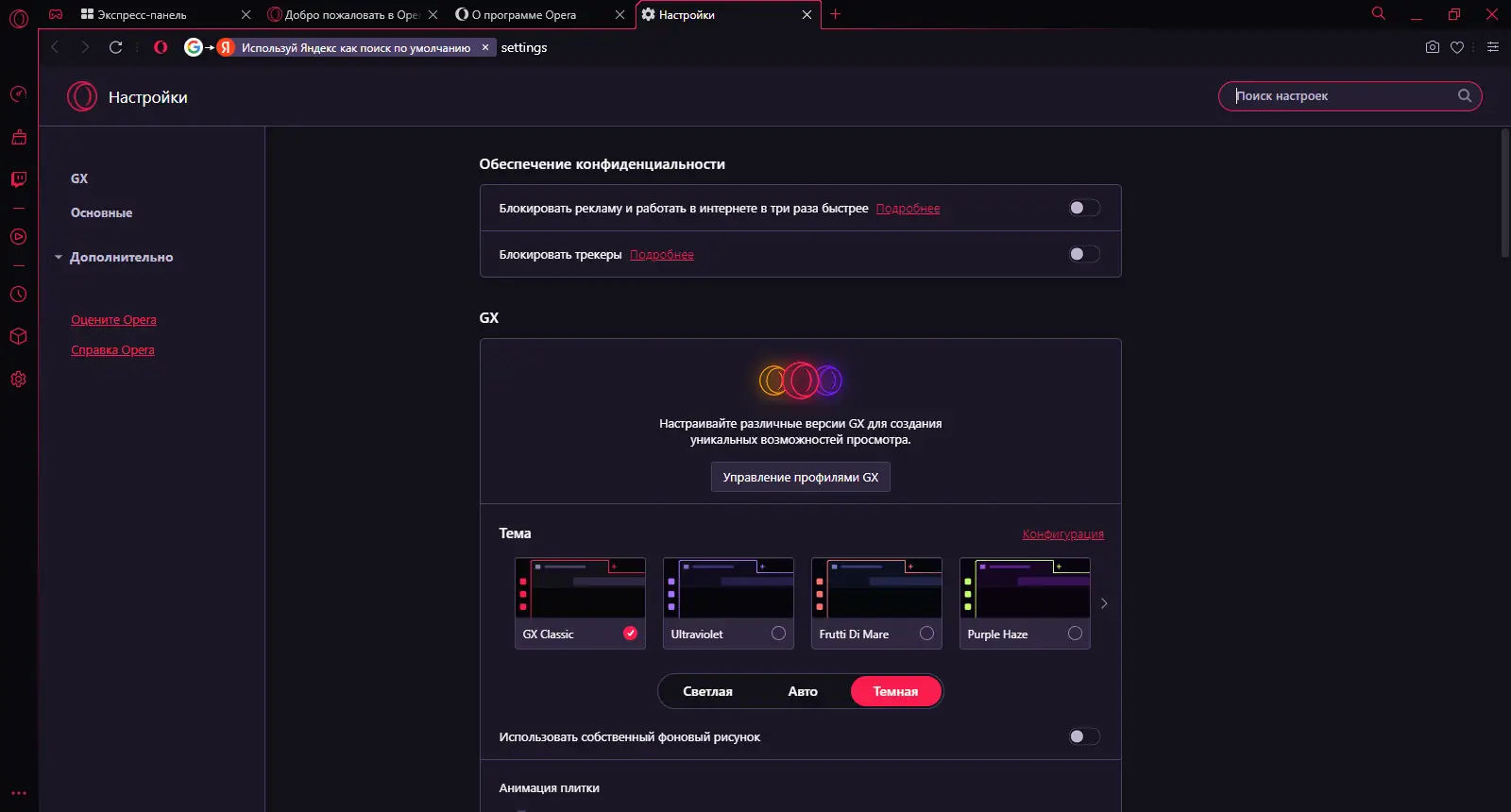The width and height of the screenshot is (1511, 812).
Task: Open GX Control in the sidebar
Action: [x=18, y=93]
